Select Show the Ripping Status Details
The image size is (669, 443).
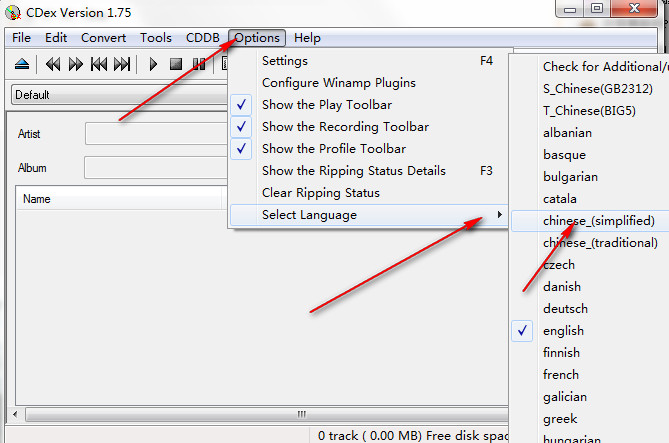369,171
